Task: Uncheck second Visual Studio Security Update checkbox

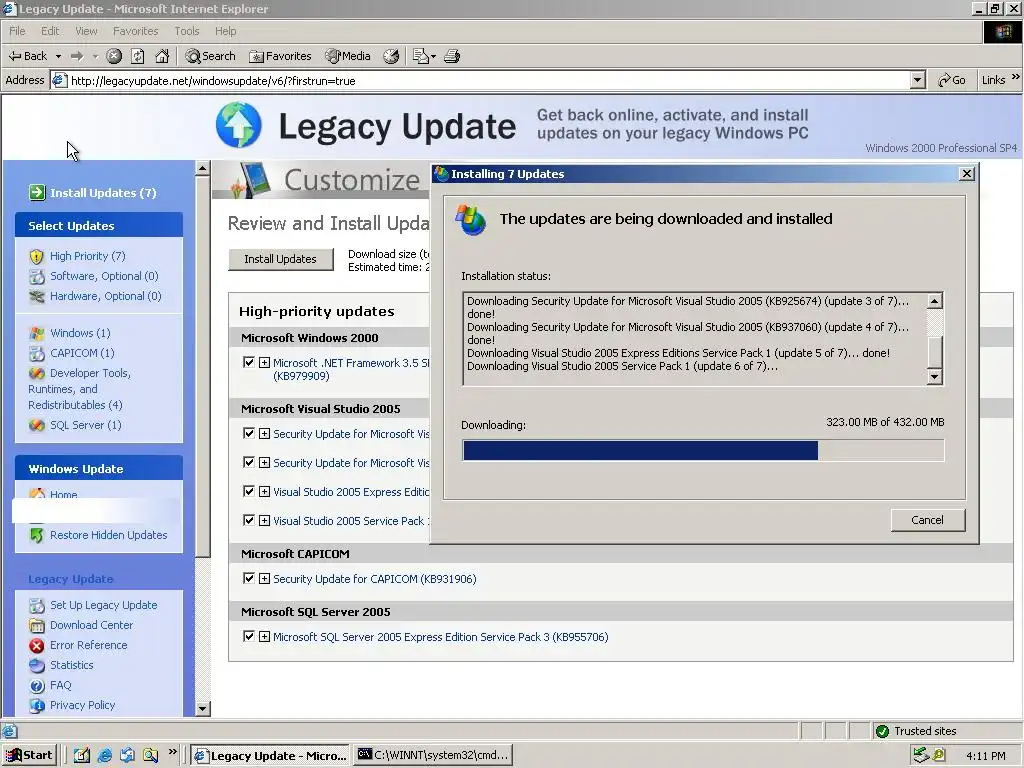Action: [x=248, y=462]
